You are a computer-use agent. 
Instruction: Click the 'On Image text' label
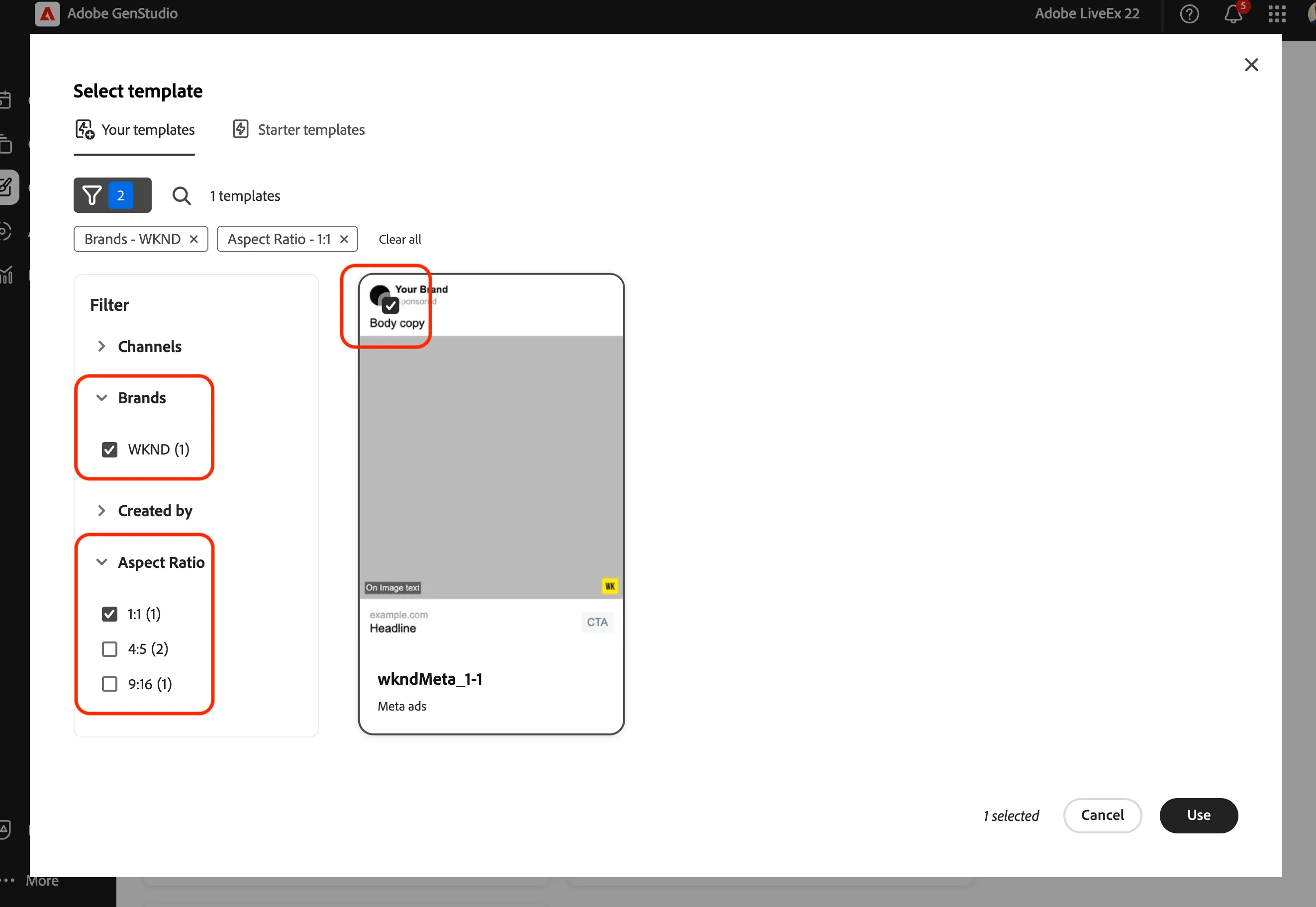point(393,588)
